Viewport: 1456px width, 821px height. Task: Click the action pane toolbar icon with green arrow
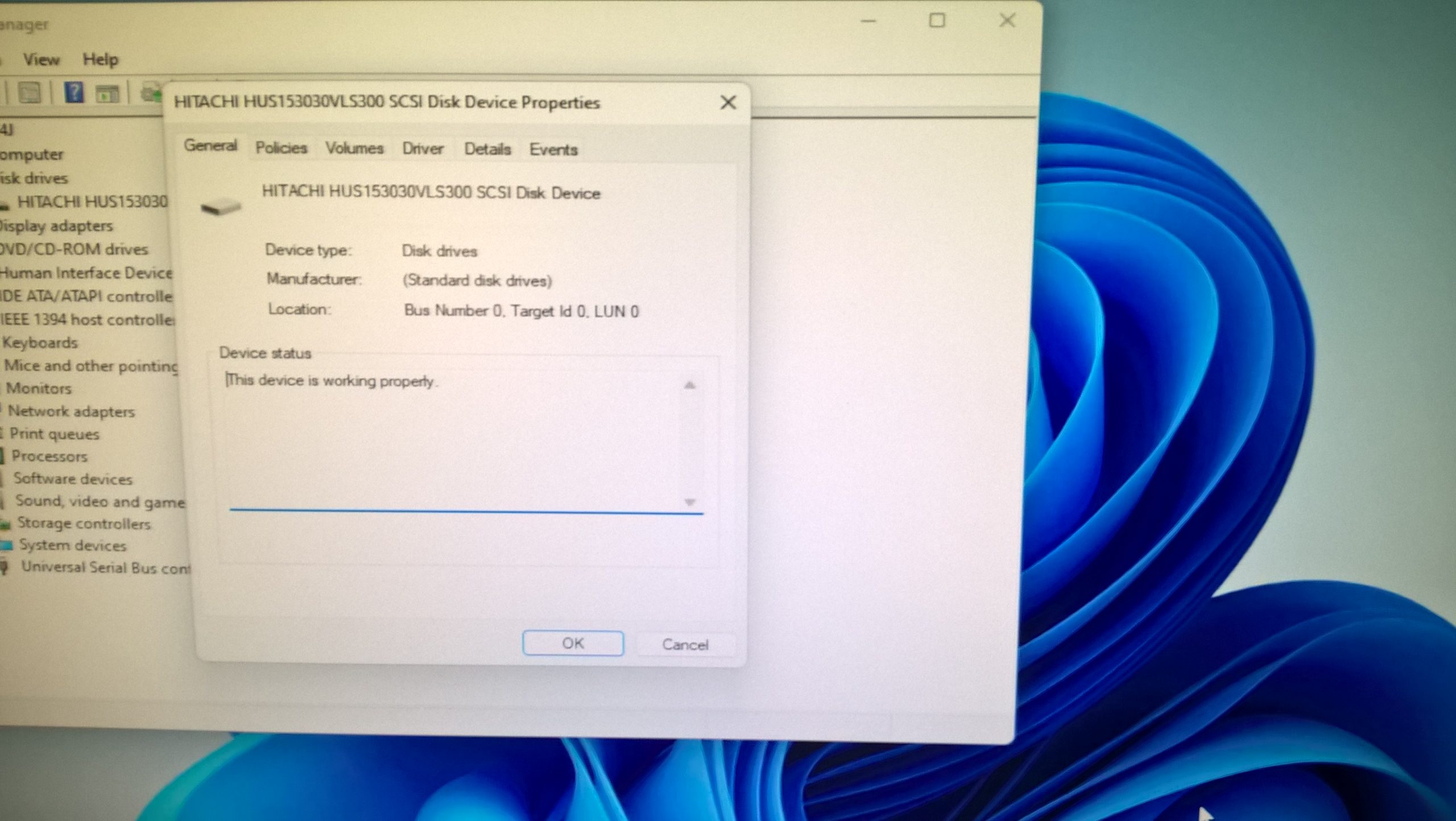tap(107, 93)
